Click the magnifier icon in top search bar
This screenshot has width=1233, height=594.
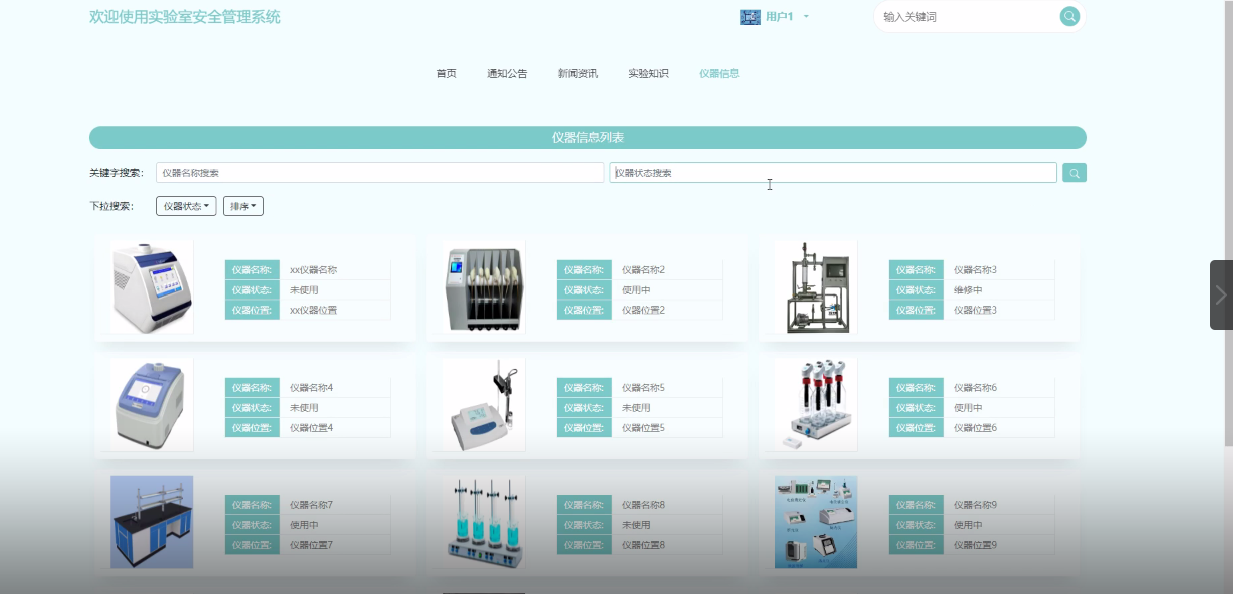pos(1068,16)
